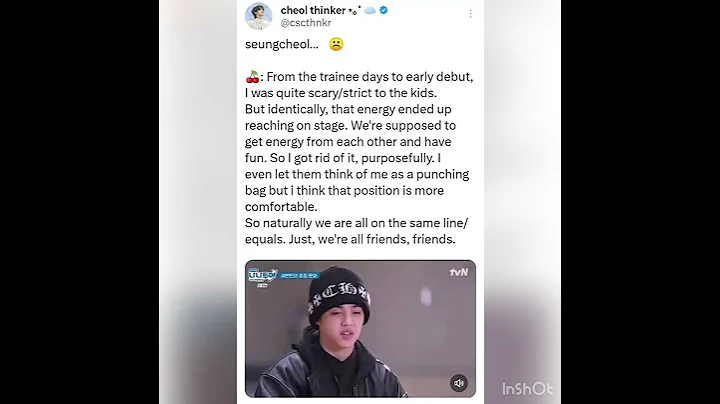
Task: Toggle the video sound speaker icon
Action: [459, 383]
